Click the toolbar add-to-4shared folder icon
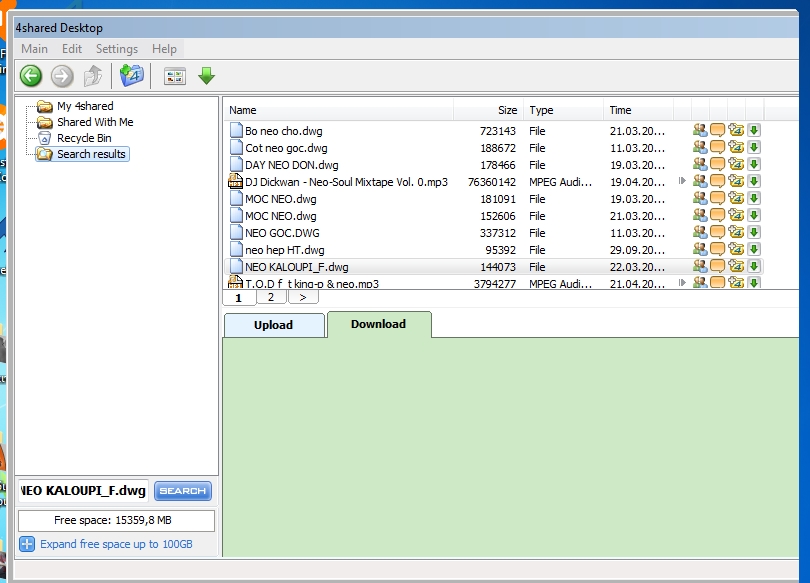The width and height of the screenshot is (810, 583). coord(132,76)
